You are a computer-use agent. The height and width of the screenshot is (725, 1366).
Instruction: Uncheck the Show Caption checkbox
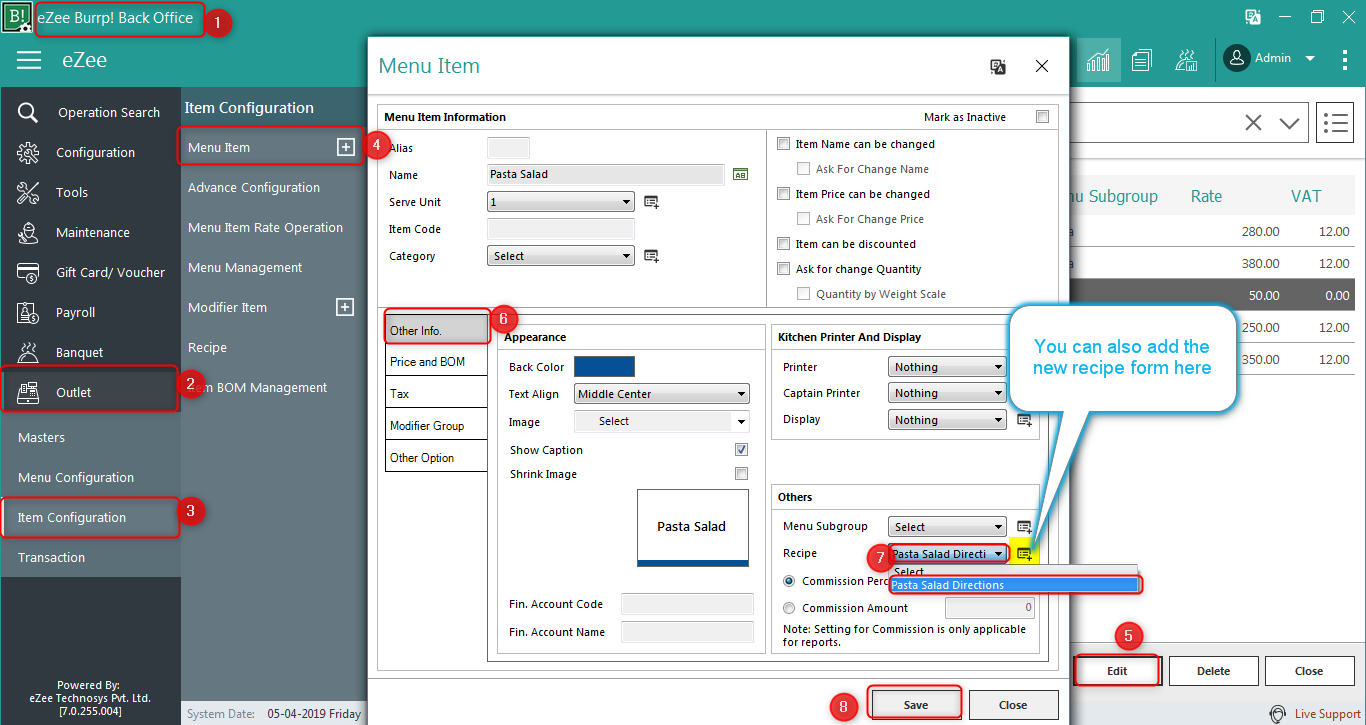(x=741, y=450)
